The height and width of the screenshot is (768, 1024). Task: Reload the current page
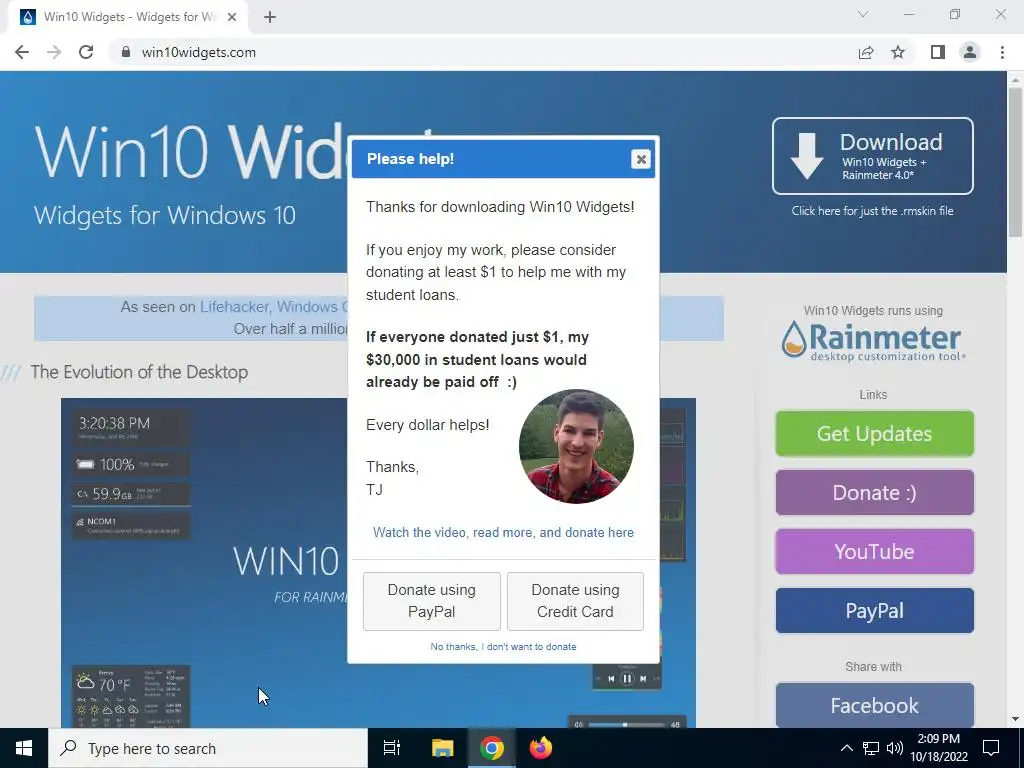coord(86,52)
